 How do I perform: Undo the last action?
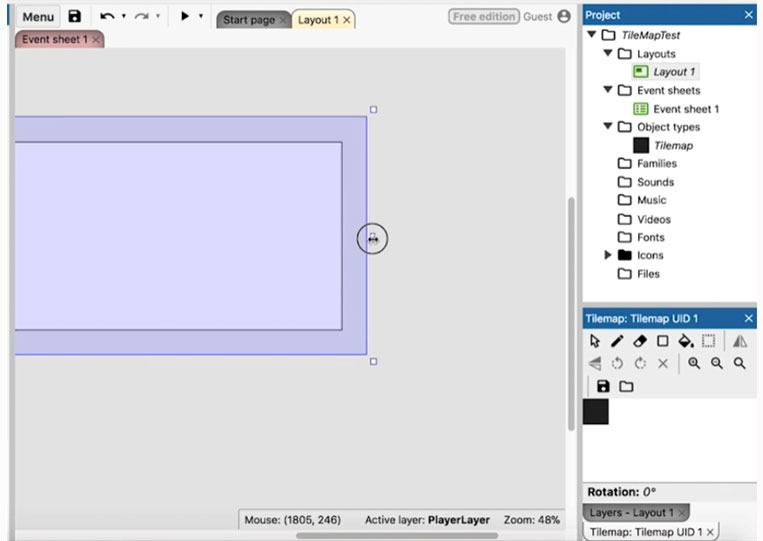click(107, 16)
